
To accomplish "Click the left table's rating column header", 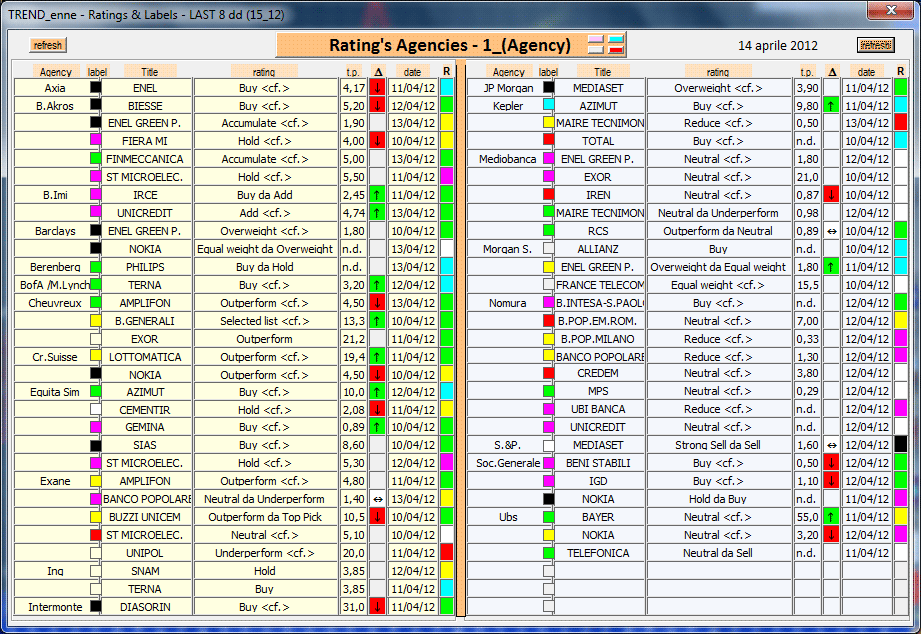I will click(x=264, y=72).
